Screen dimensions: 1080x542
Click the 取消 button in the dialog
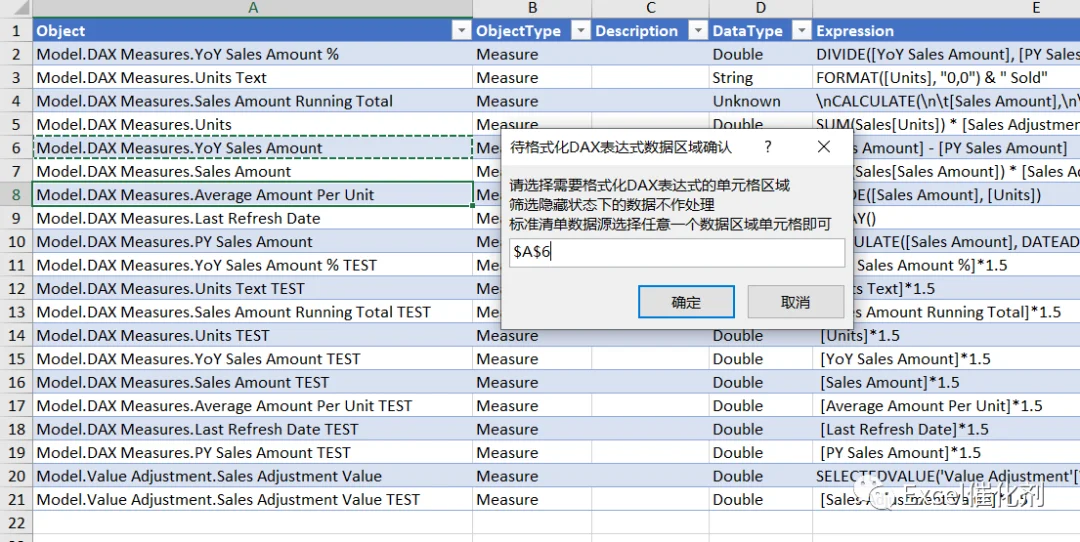pos(796,302)
